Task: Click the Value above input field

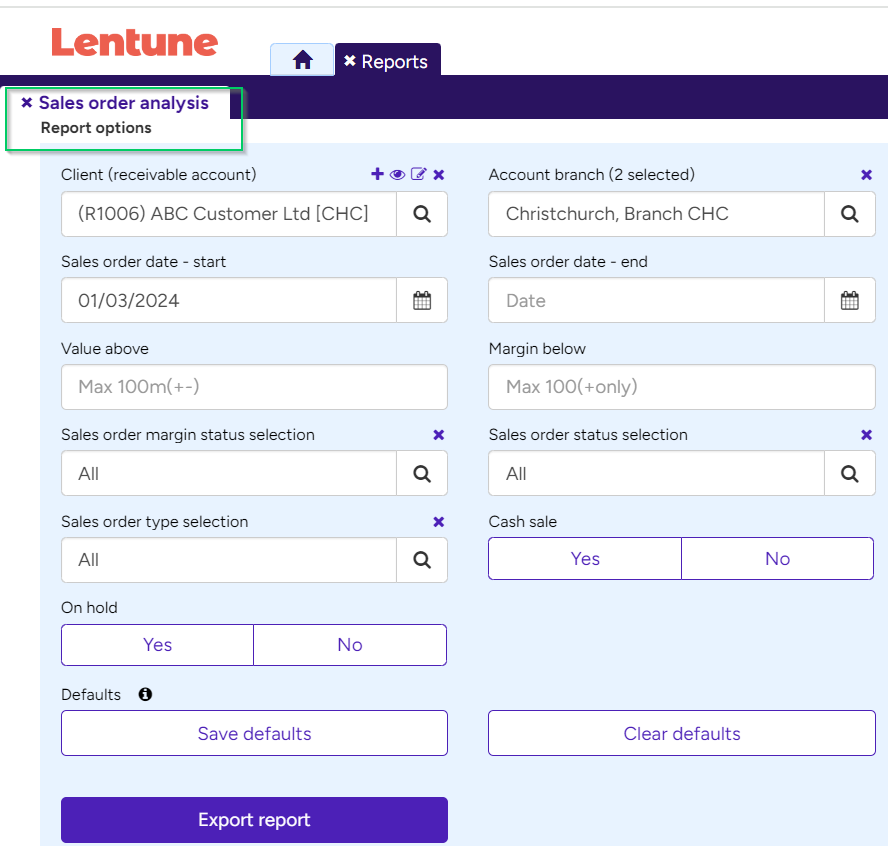Action: coord(254,387)
